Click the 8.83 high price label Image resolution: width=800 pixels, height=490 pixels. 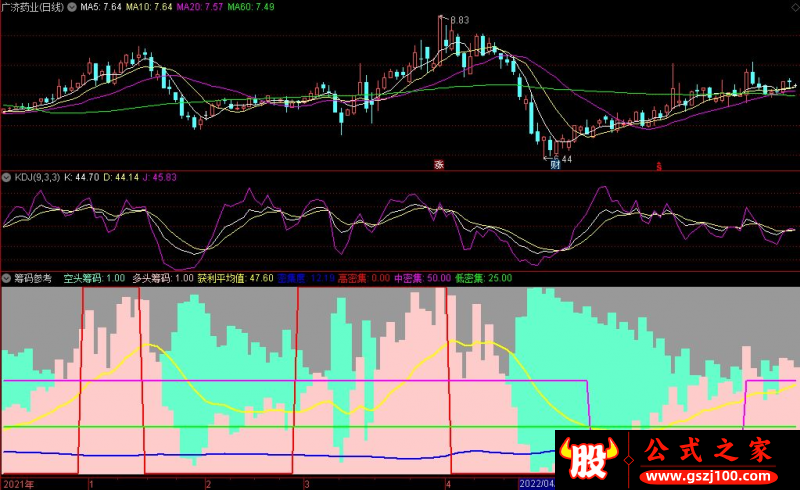coord(460,20)
